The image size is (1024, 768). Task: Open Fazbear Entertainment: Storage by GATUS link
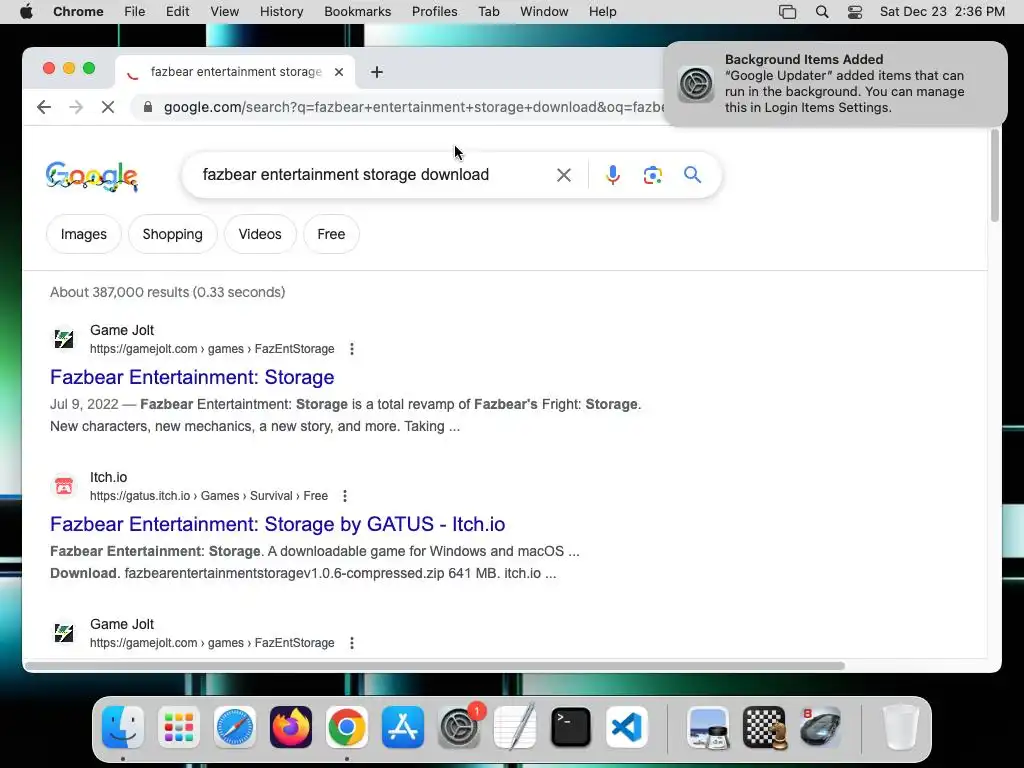[278, 524]
